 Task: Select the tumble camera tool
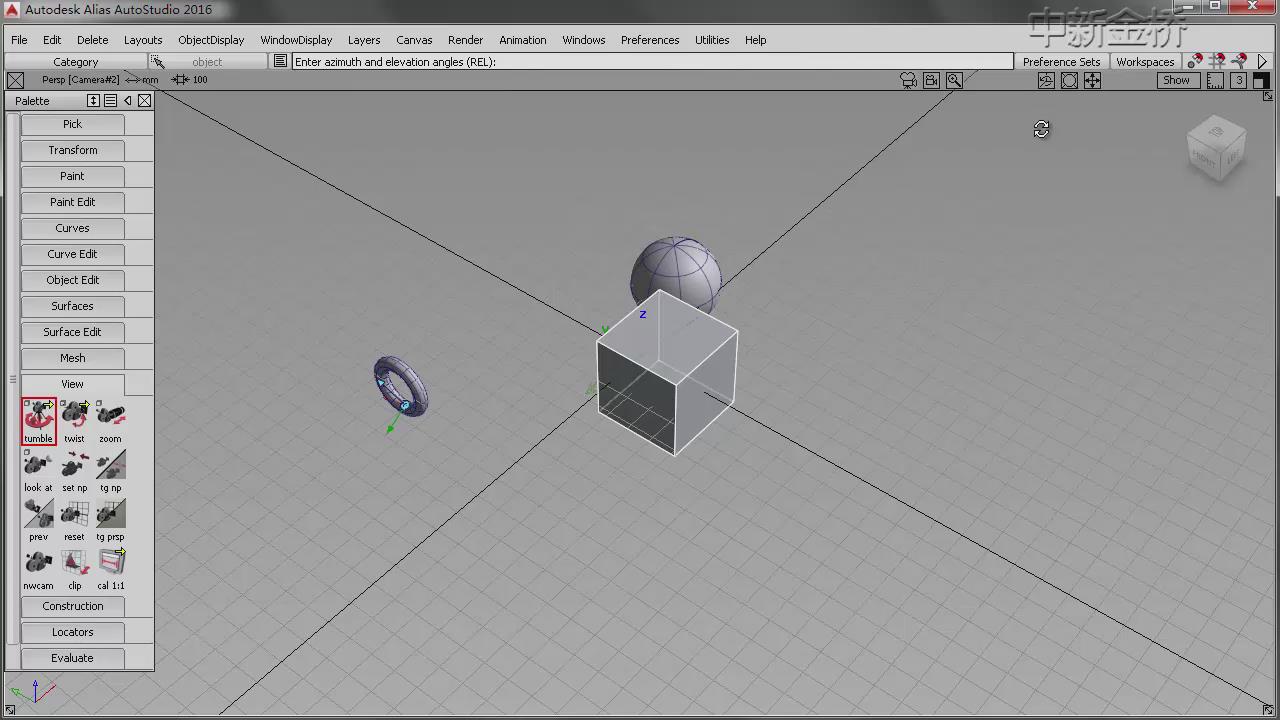39,421
